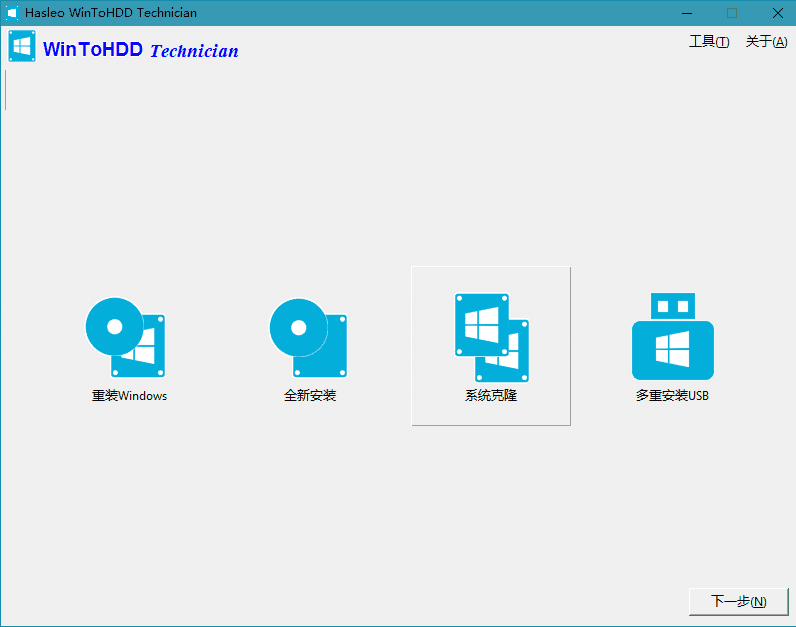The height and width of the screenshot is (627, 796).
Task: Open the 工具(T) menu
Action: [x=708, y=42]
